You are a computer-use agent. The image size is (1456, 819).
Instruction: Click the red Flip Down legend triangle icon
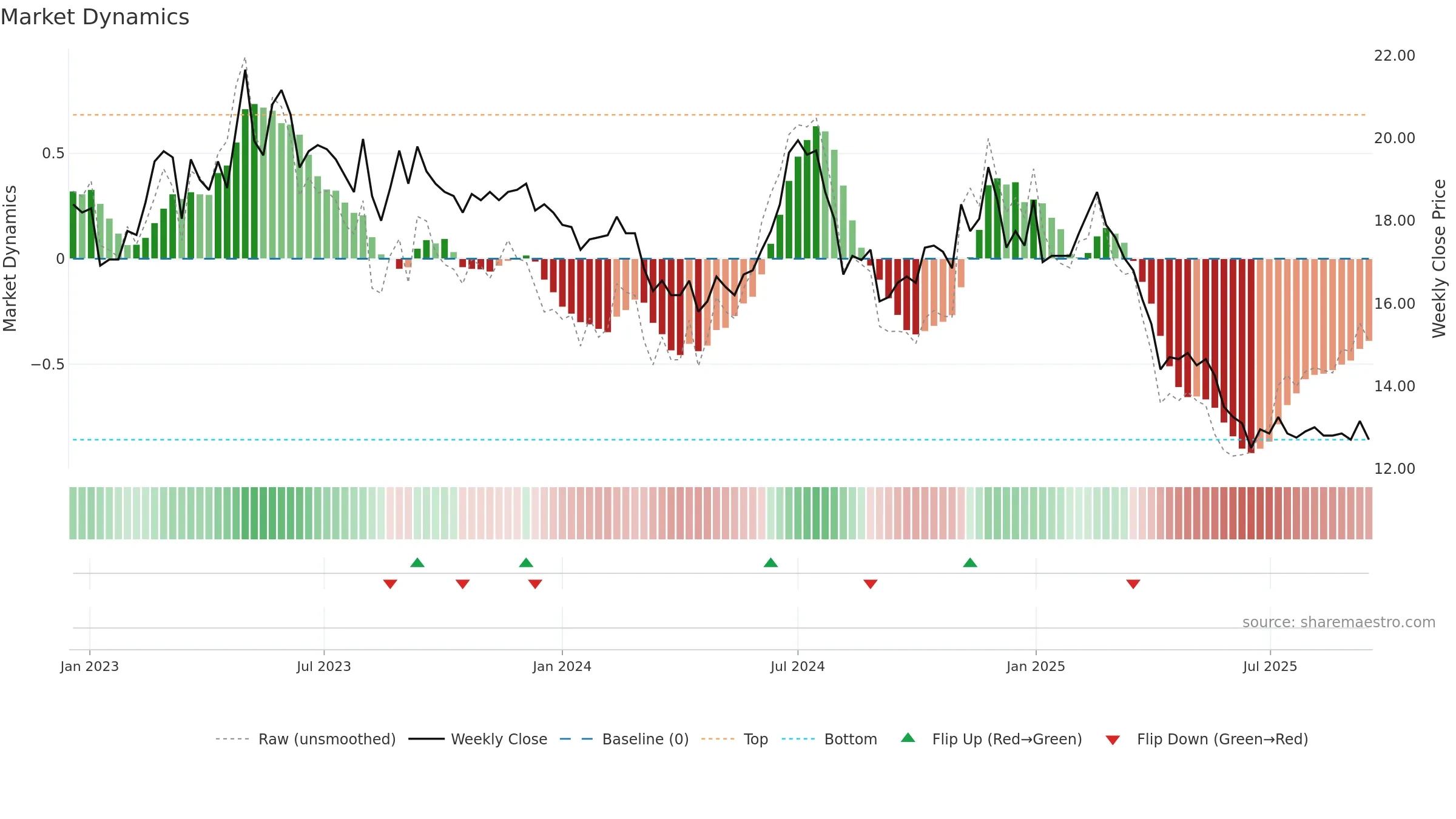(1113, 740)
